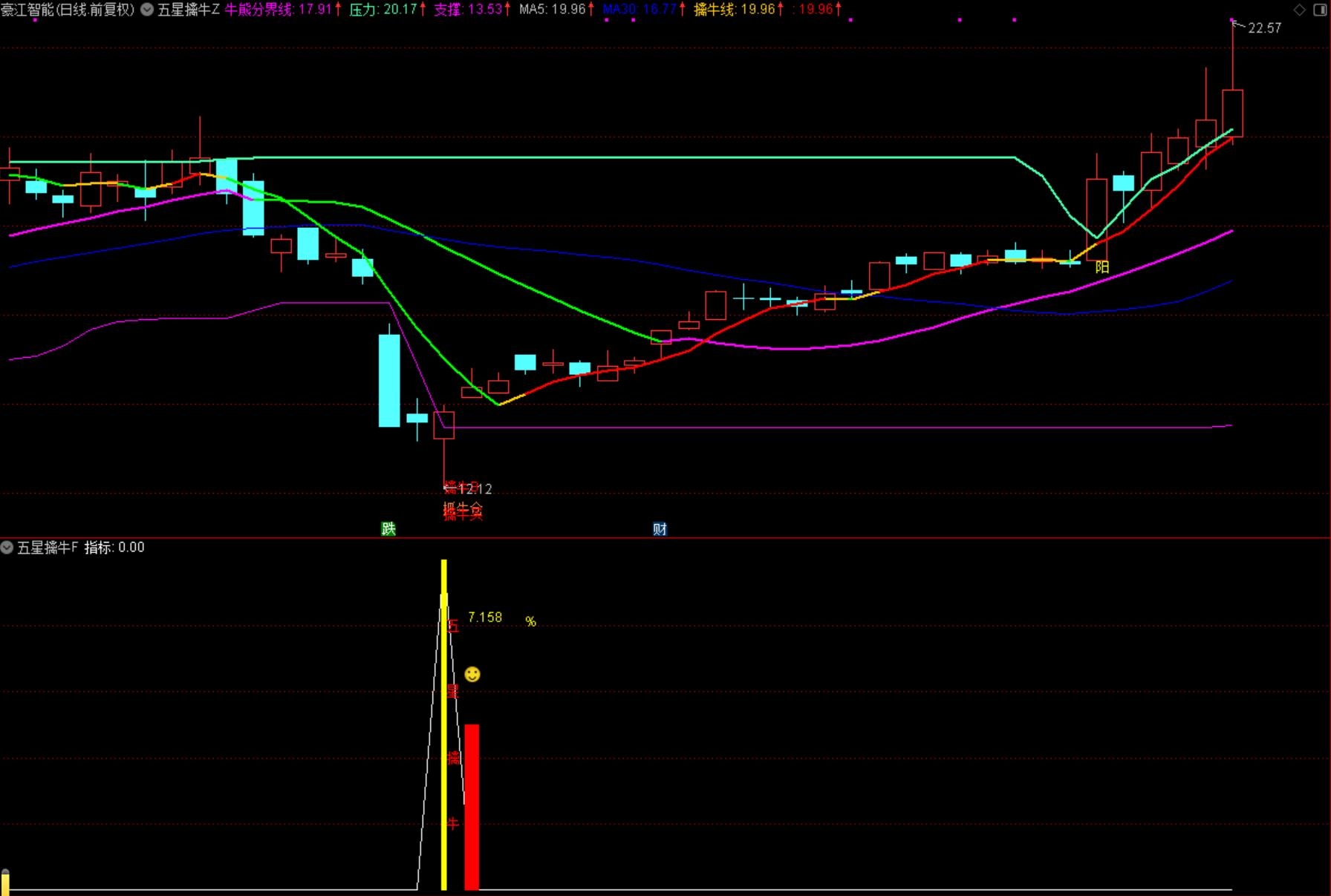This screenshot has width=1331, height=896.
Task: Click the yellow 阳 candle marker
Action: (x=1102, y=267)
